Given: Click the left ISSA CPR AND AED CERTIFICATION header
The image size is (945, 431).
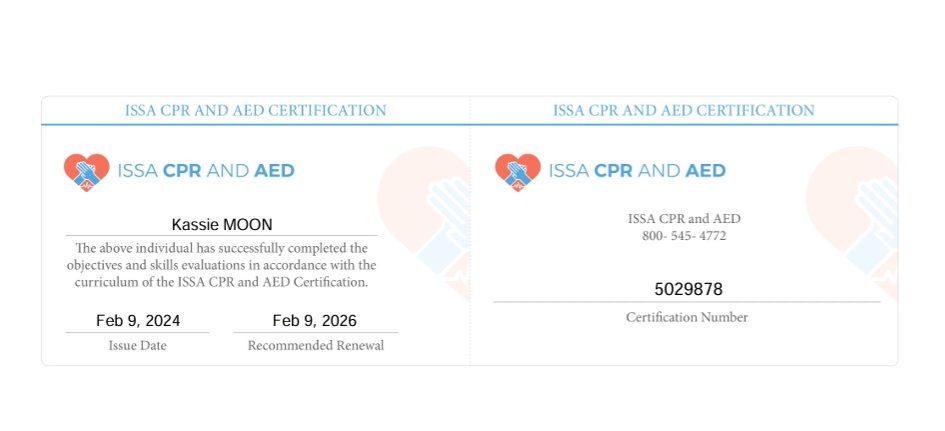Looking at the screenshot, I should coord(256,111).
